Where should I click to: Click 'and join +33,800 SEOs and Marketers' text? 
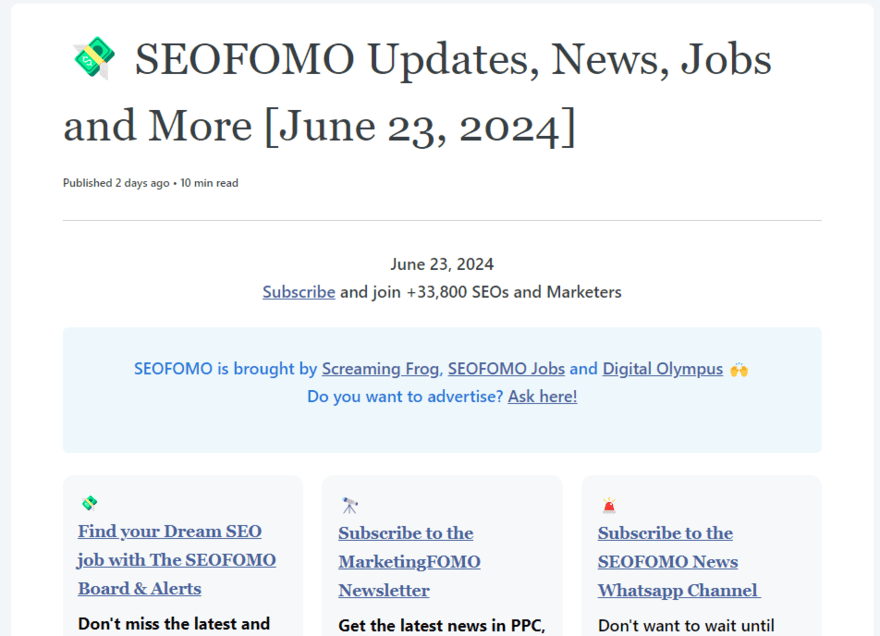pos(481,292)
